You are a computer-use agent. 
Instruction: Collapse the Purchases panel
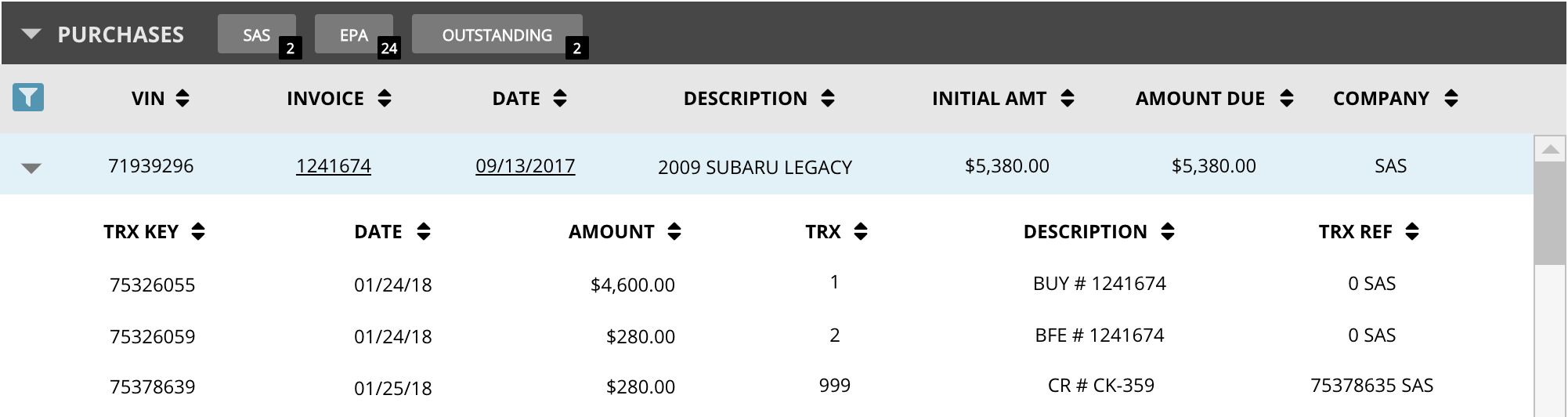31,34
